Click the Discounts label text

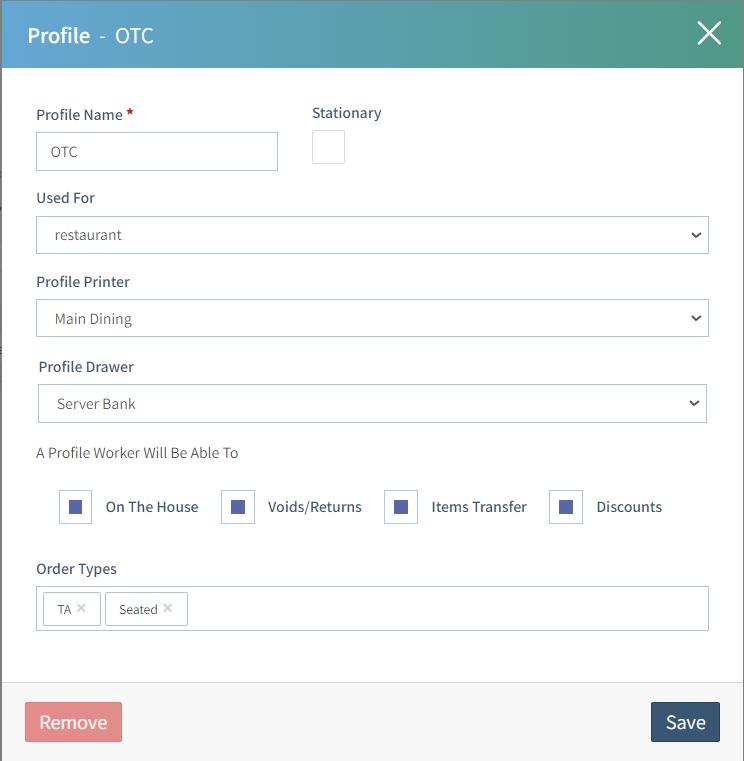point(629,507)
